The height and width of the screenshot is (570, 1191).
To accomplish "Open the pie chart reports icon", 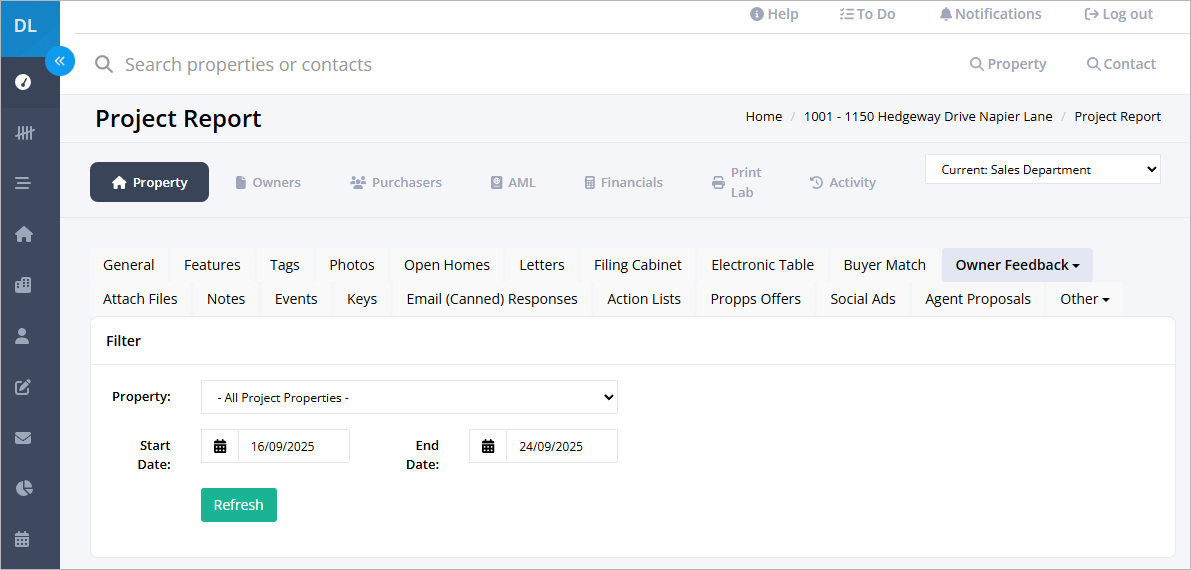I will tap(24, 487).
